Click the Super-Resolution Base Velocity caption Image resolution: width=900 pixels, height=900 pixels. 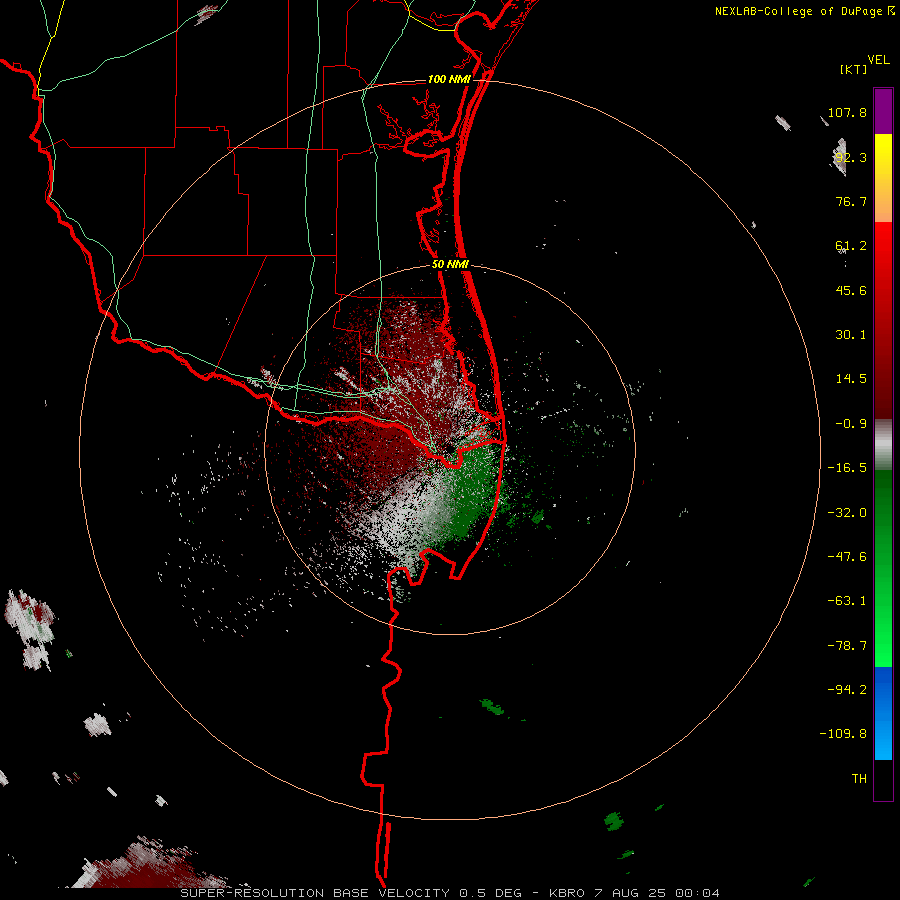449,893
